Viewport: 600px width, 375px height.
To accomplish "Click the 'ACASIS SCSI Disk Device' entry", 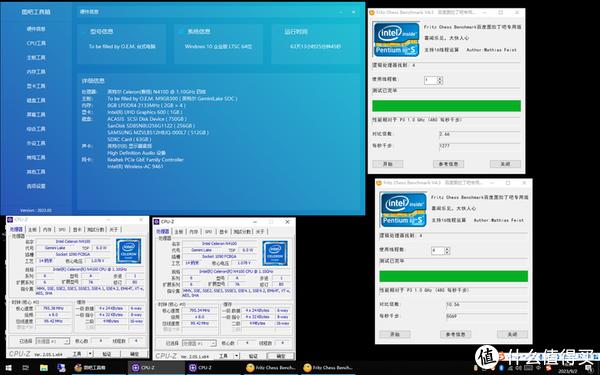I will [147, 119].
